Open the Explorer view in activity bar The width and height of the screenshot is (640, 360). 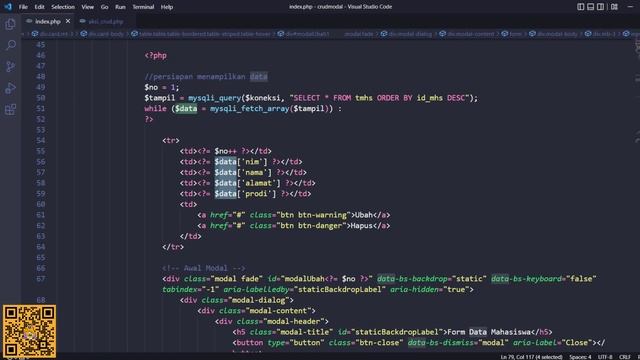tap(11, 24)
